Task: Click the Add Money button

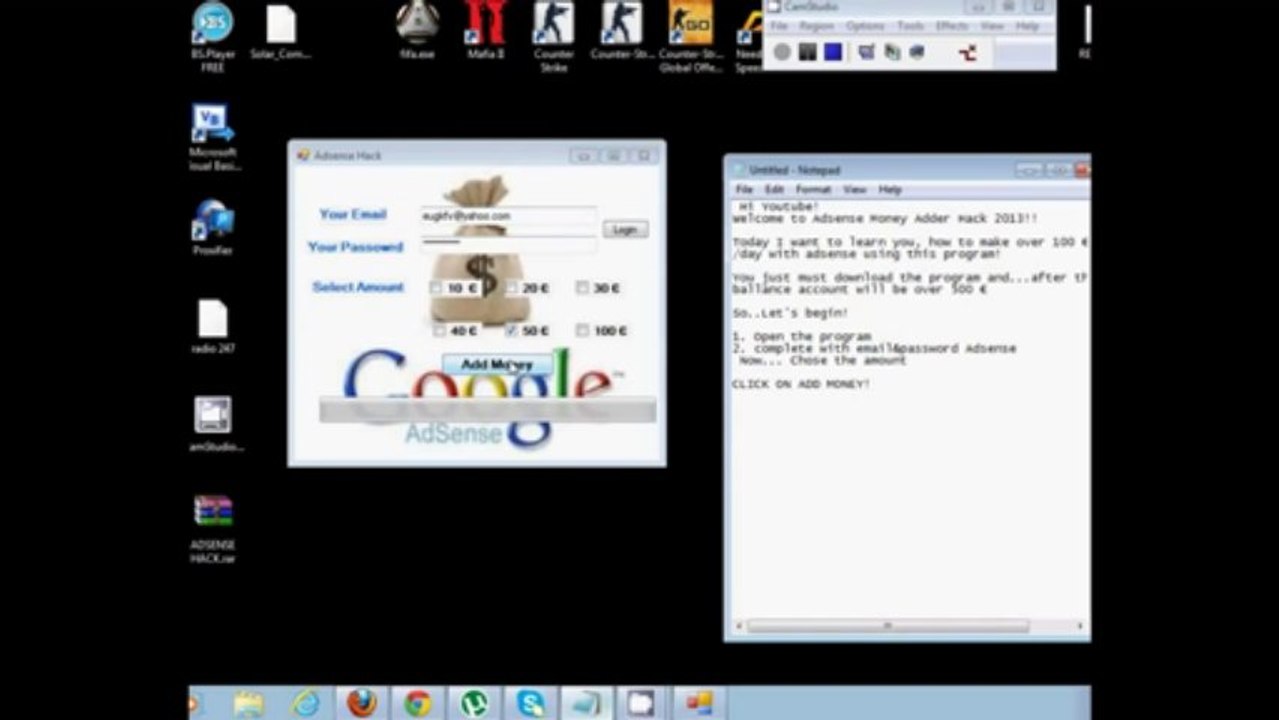Action: click(x=497, y=365)
